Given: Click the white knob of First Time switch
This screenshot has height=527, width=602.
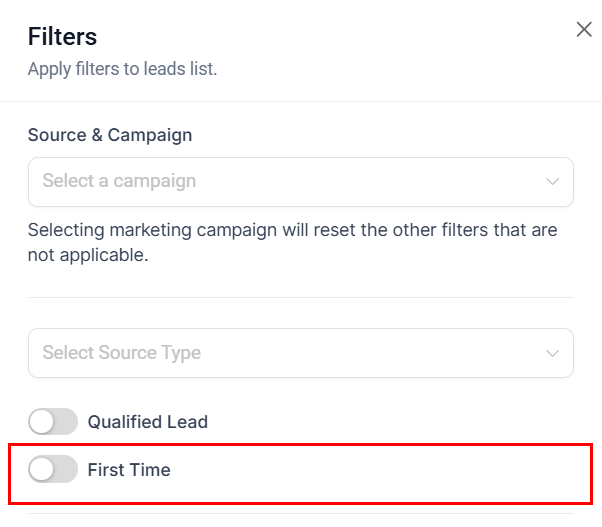Looking at the screenshot, I should [x=42, y=469].
